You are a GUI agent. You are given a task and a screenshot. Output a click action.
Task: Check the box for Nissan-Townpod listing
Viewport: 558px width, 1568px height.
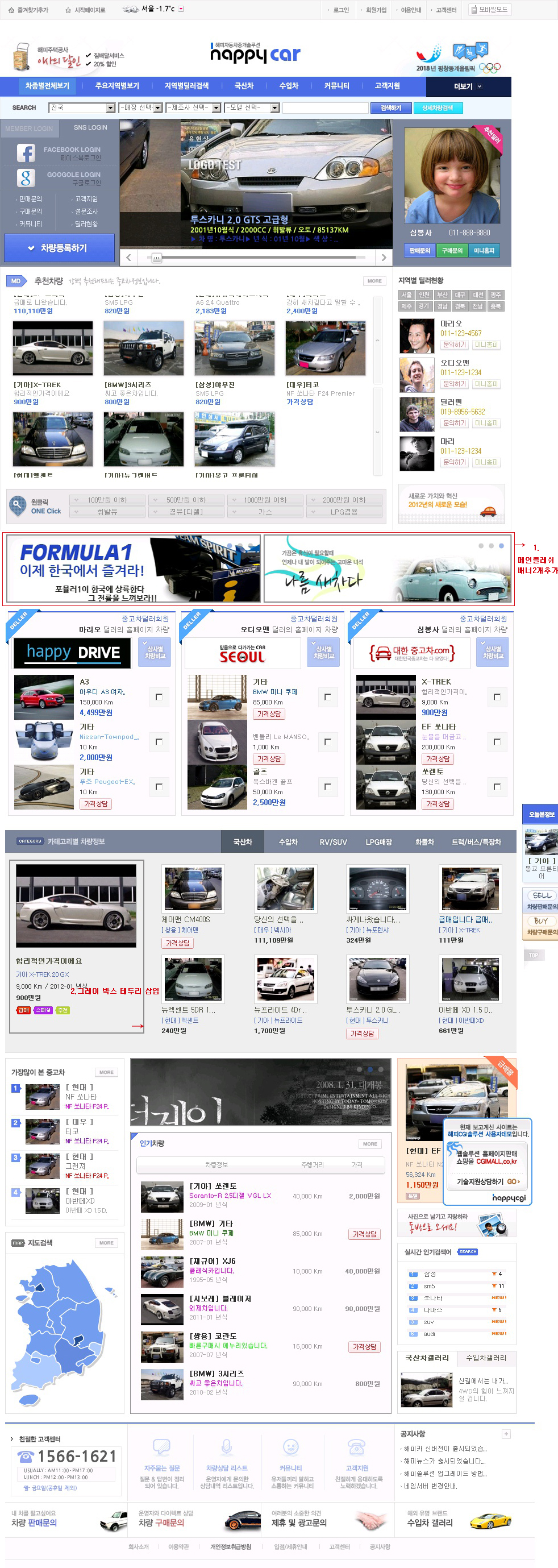coord(159,742)
